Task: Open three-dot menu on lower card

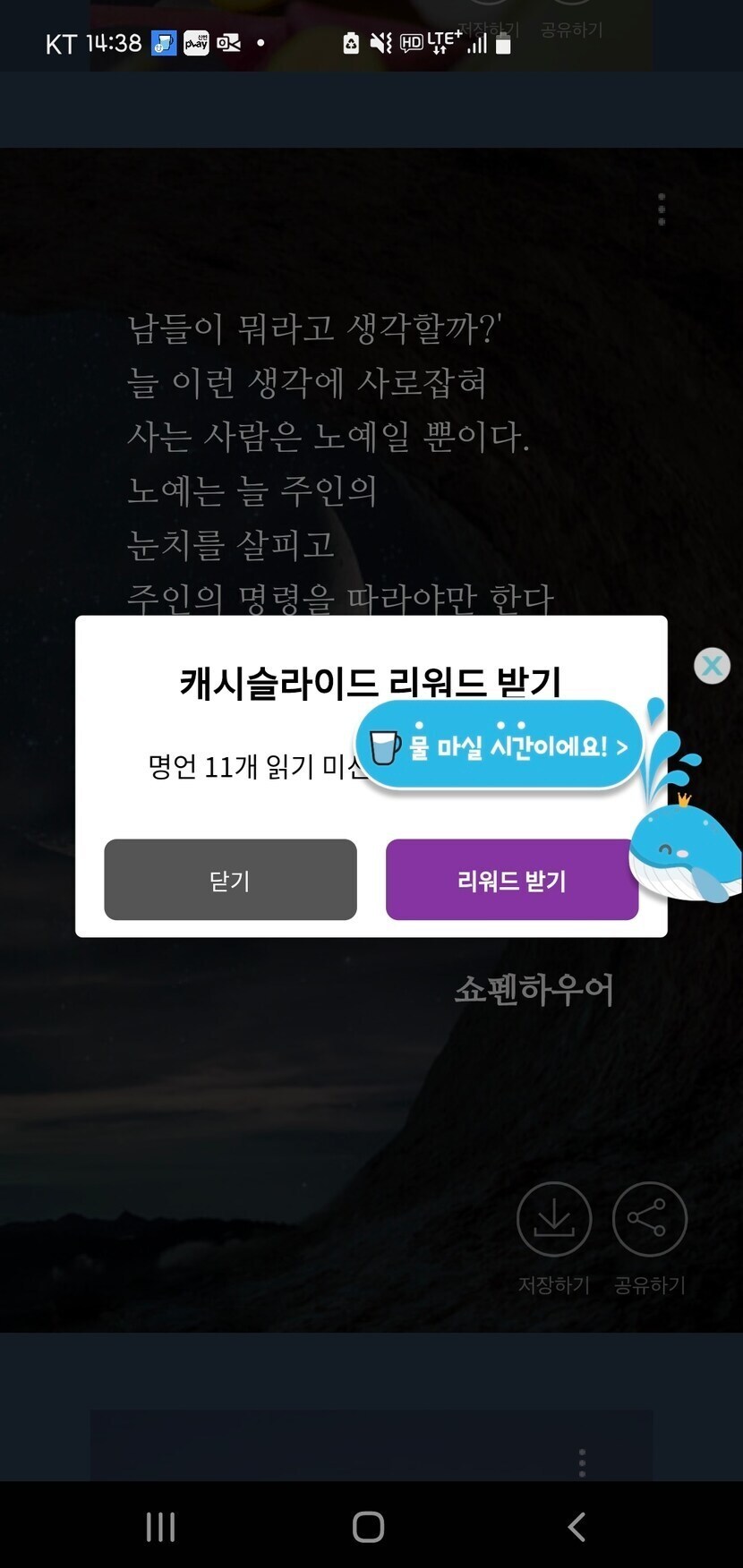Action: click(582, 1462)
